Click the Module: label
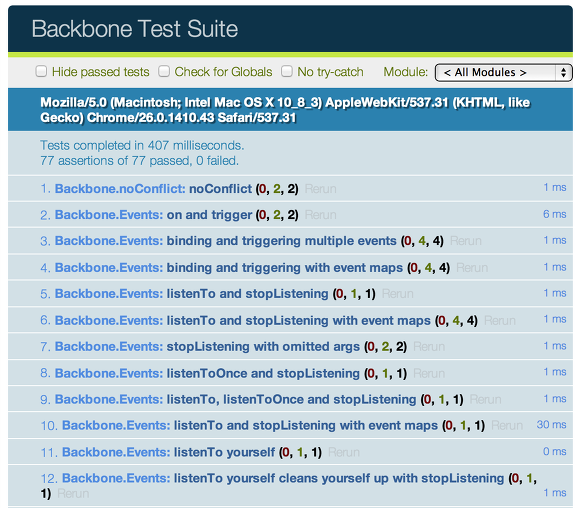Viewport: 580px width, 508px height. (405, 72)
